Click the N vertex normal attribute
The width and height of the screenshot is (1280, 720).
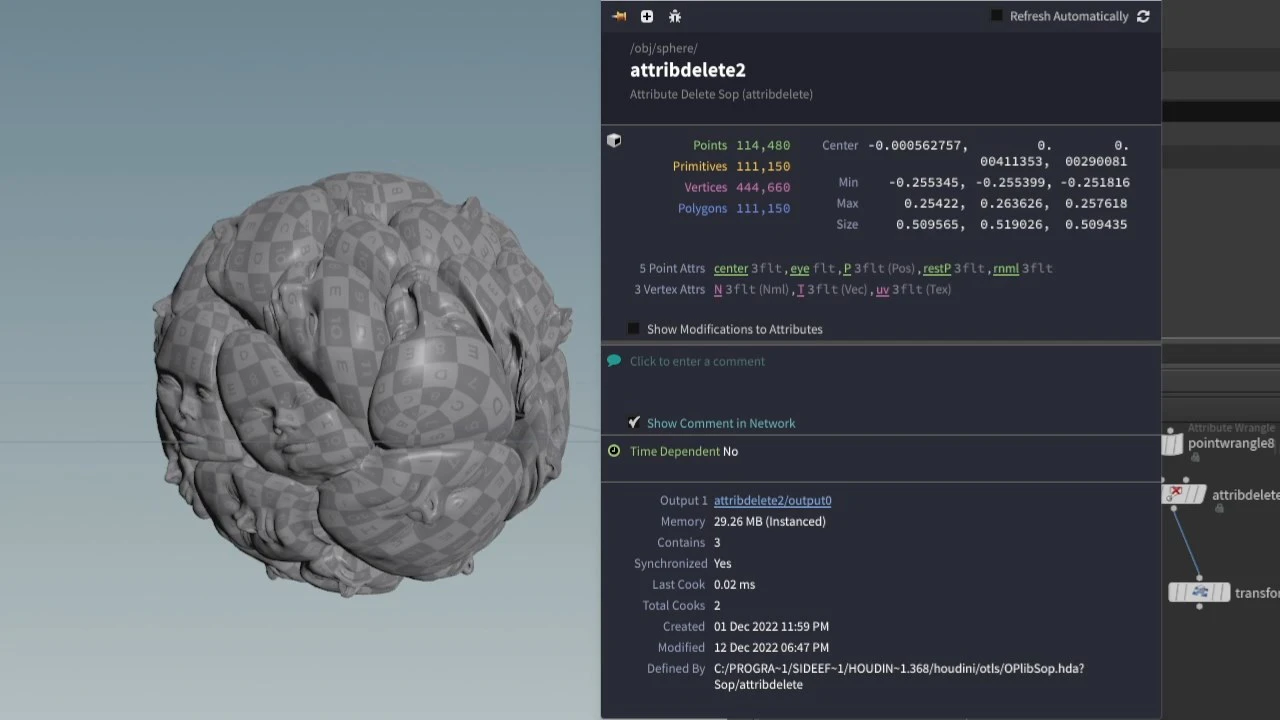pos(718,289)
